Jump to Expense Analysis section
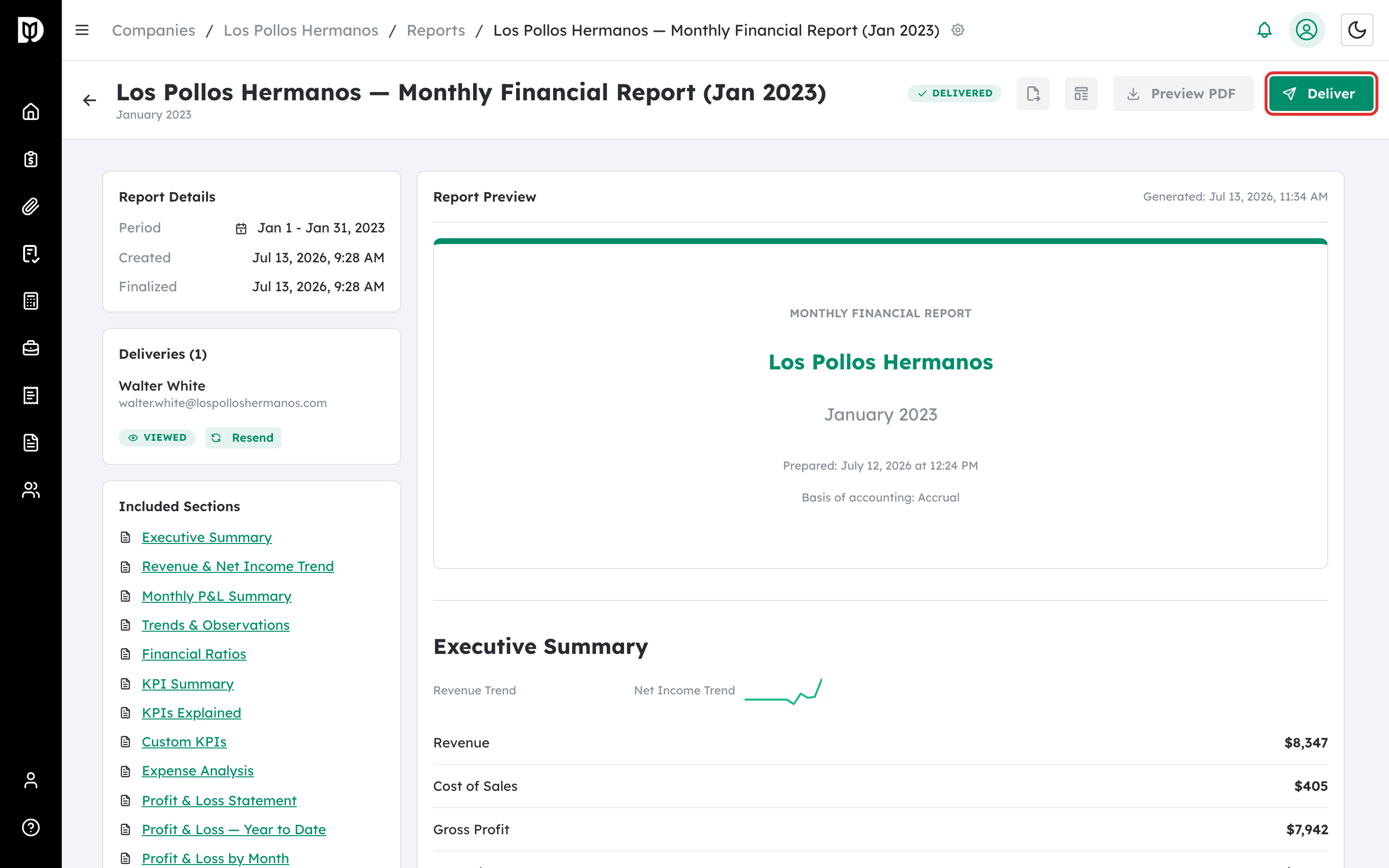This screenshot has width=1389, height=868. (197, 771)
